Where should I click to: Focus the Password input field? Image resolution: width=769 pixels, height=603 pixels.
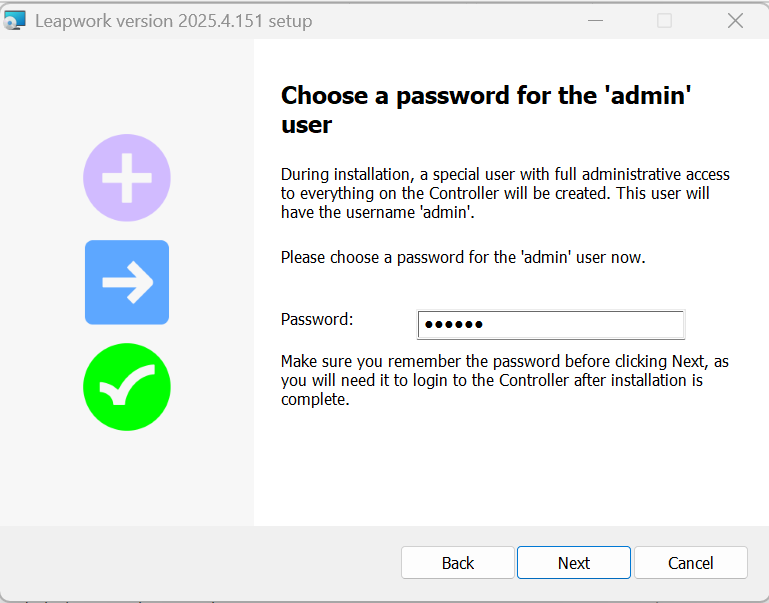[x=580, y=325]
